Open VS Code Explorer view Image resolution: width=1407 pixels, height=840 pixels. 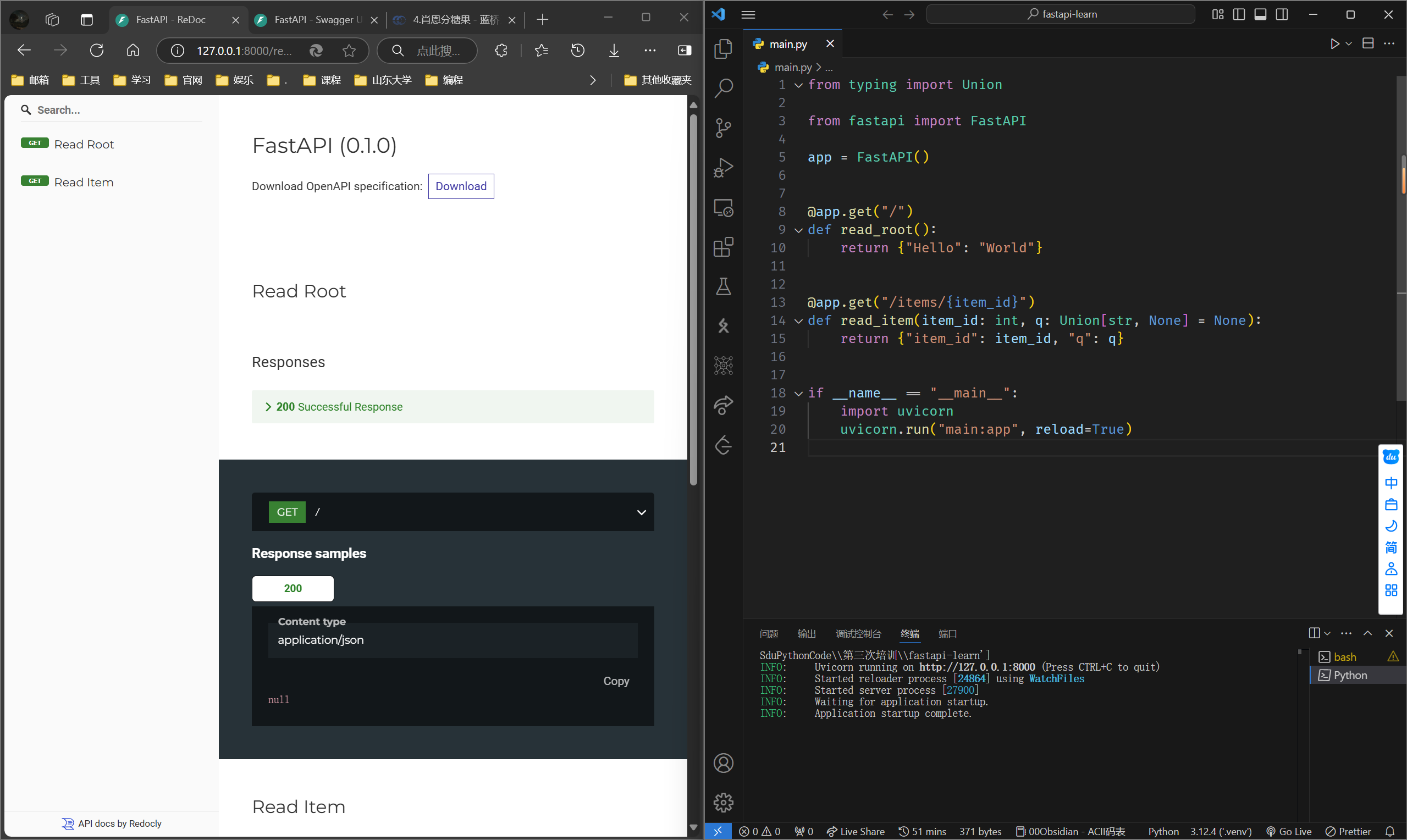(x=724, y=48)
